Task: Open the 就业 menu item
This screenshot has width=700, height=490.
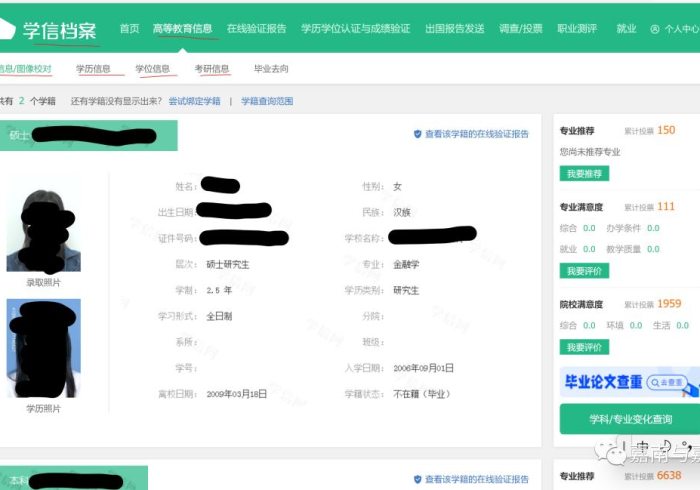Action: pyautogui.click(x=626, y=29)
